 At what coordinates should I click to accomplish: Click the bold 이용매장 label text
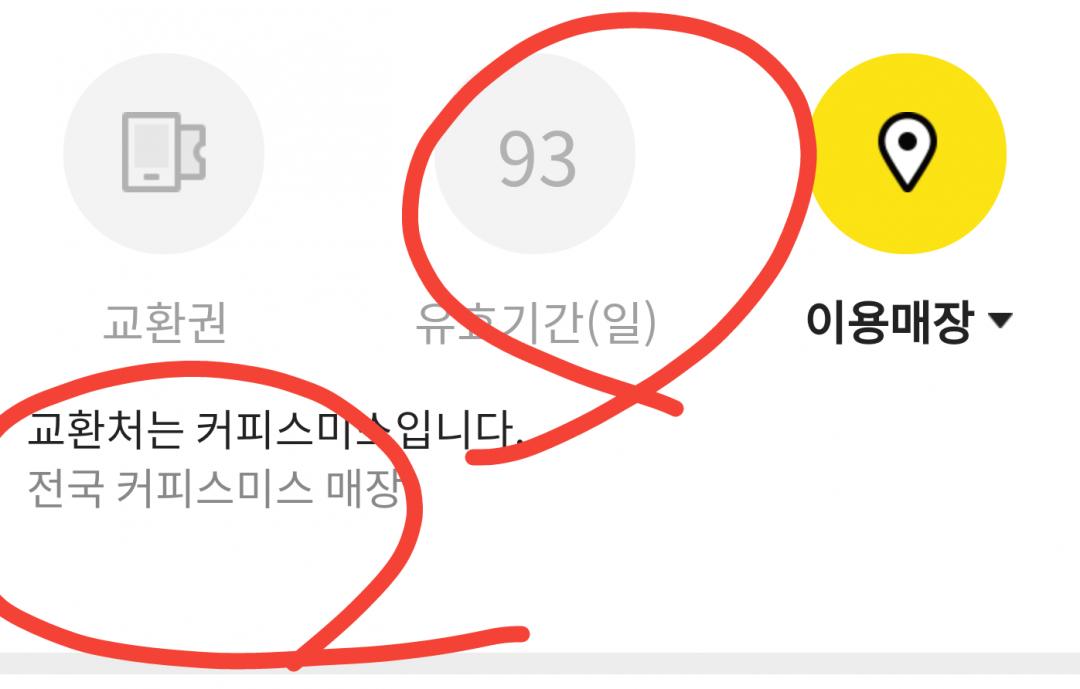pos(889,322)
